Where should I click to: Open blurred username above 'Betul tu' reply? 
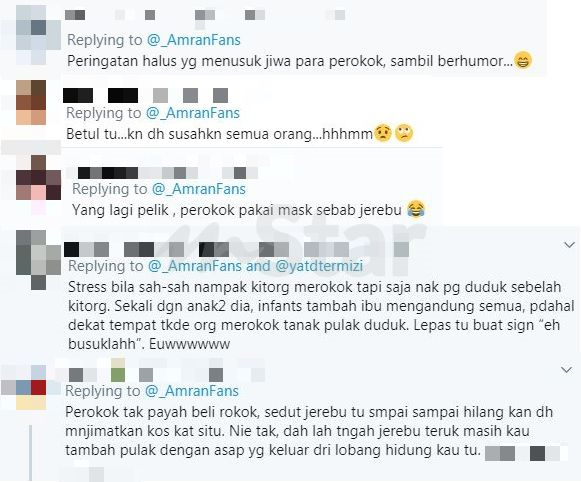click(x=146, y=95)
